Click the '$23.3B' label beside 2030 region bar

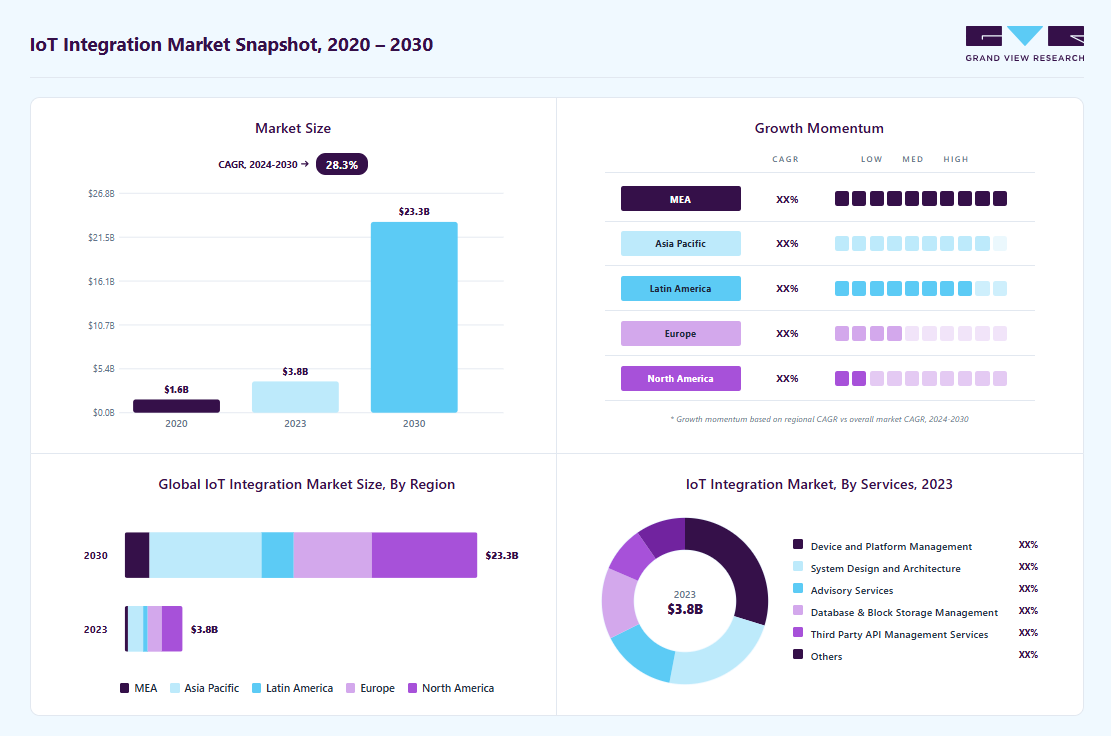click(502, 555)
